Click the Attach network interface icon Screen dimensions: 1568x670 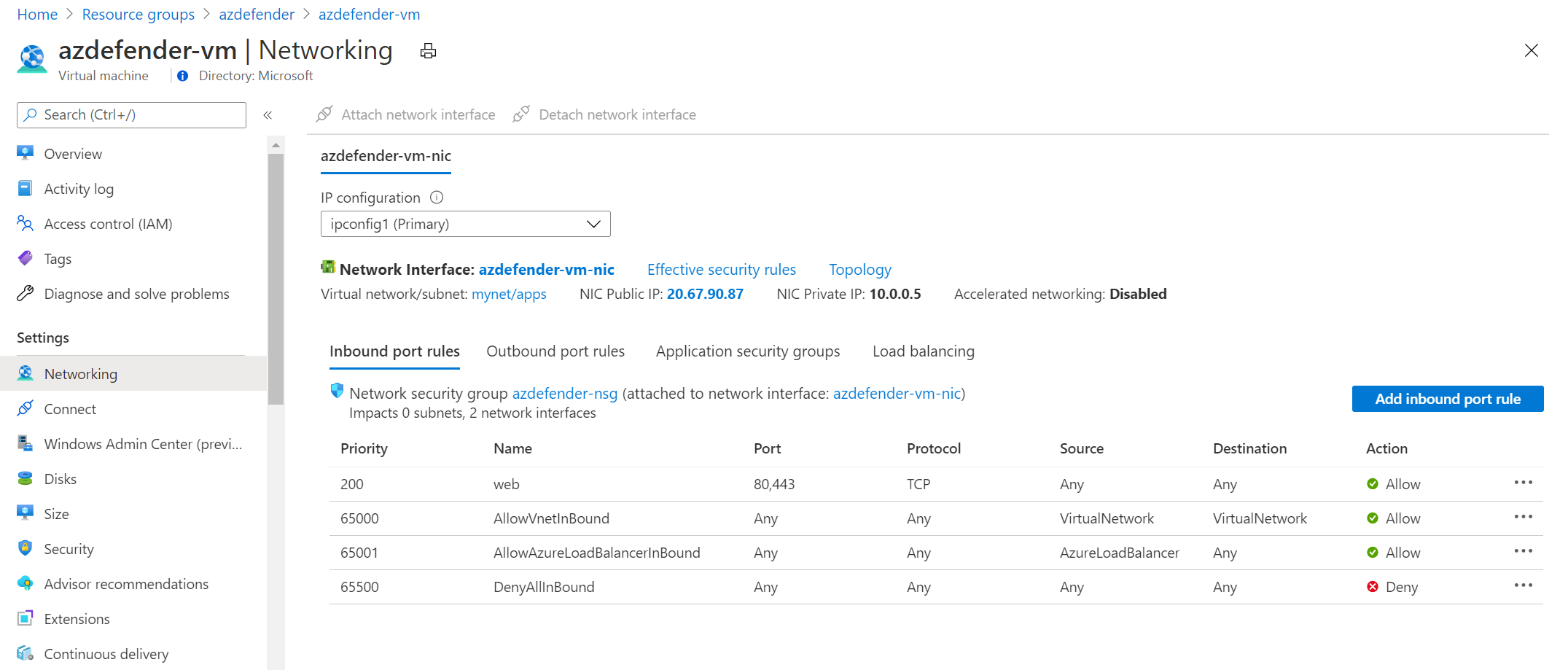324,114
